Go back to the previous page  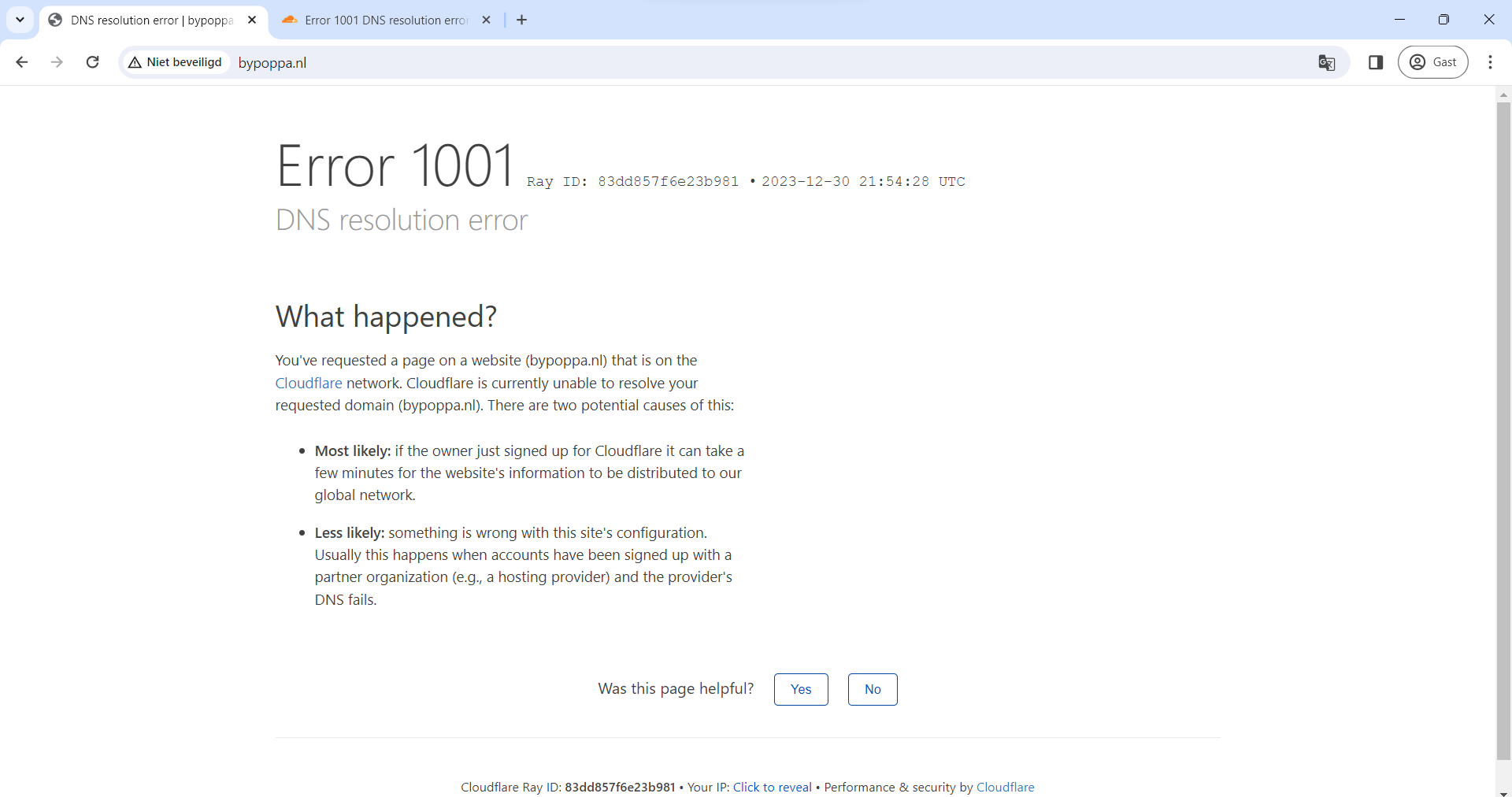[x=22, y=62]
